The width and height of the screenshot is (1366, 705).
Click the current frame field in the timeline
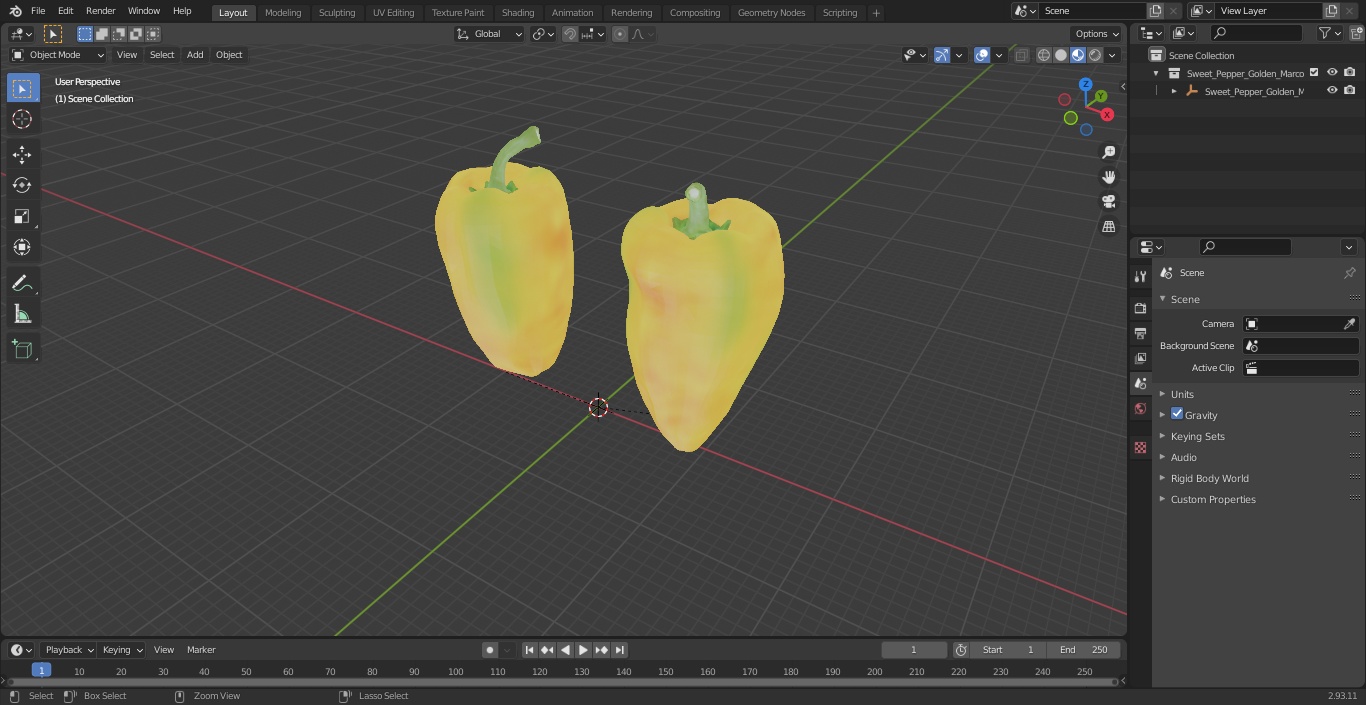point(913,650)
